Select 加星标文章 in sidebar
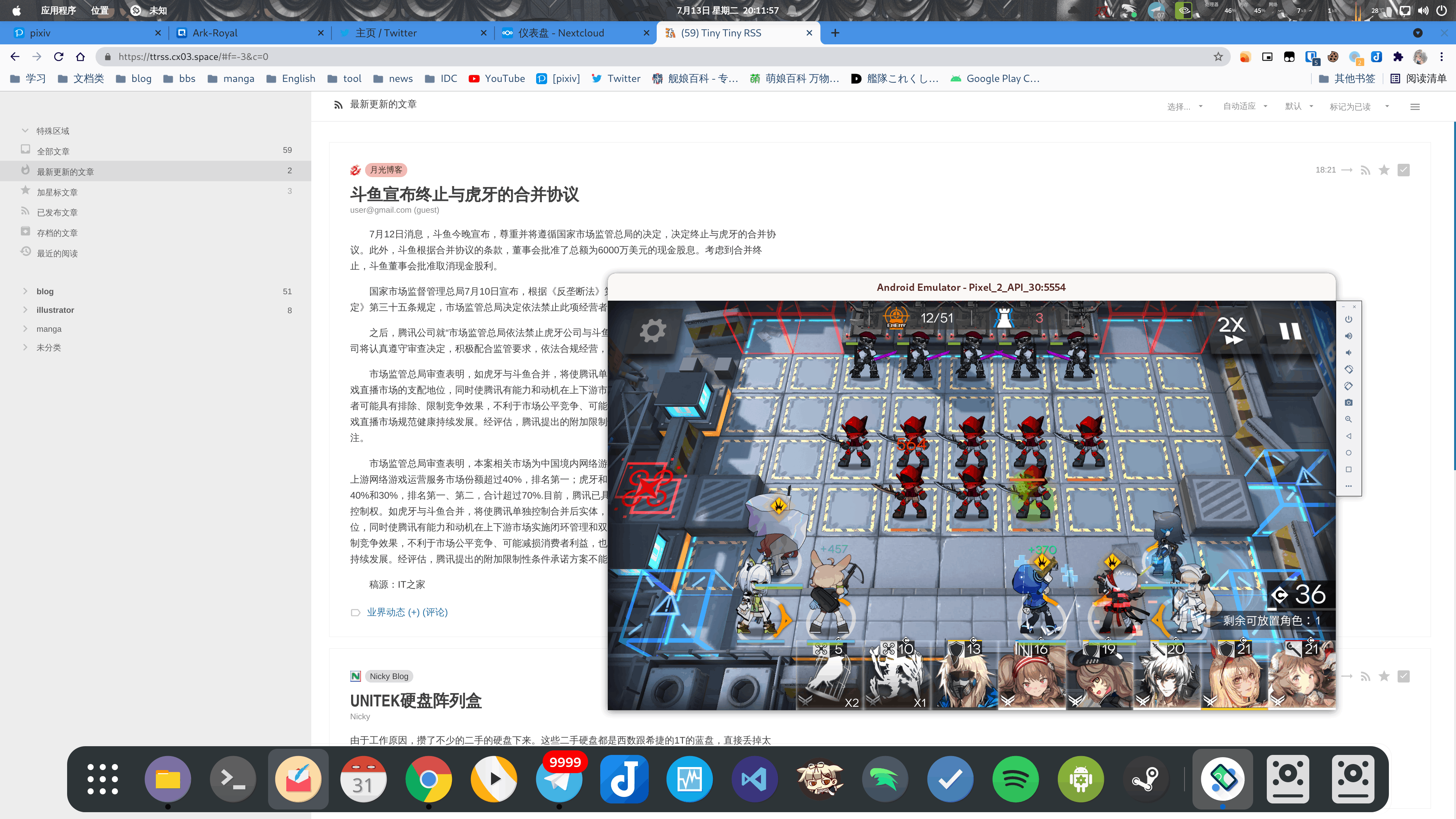Image resolution: width=1456 pixels, height=819 pixels. (155, 191)
